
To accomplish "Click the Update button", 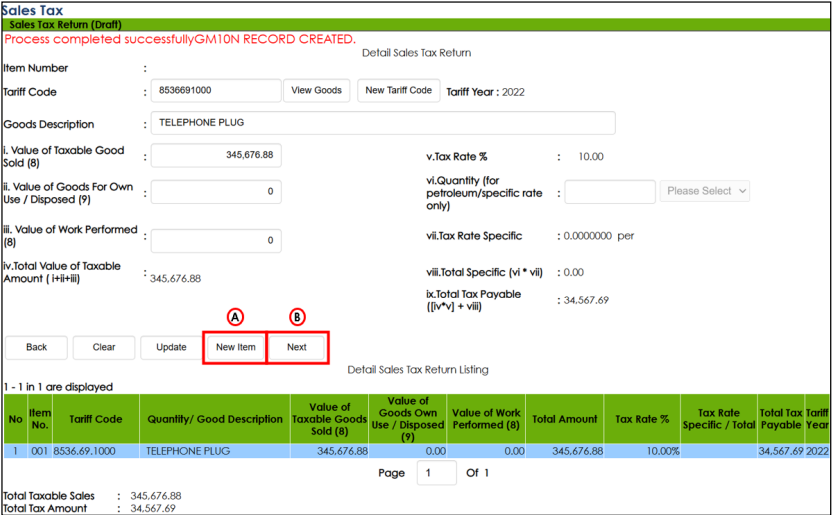I will pos(171,348).
